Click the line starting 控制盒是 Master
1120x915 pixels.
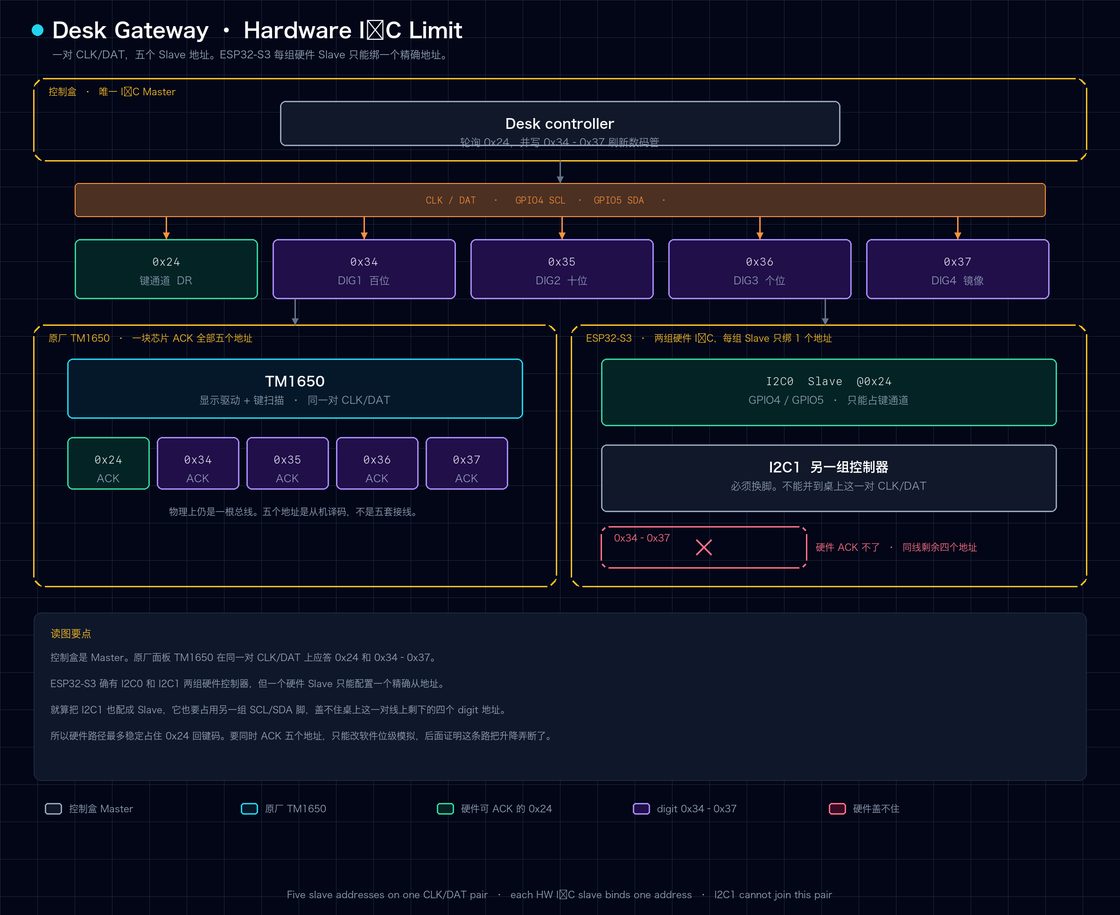pos(244,657)
